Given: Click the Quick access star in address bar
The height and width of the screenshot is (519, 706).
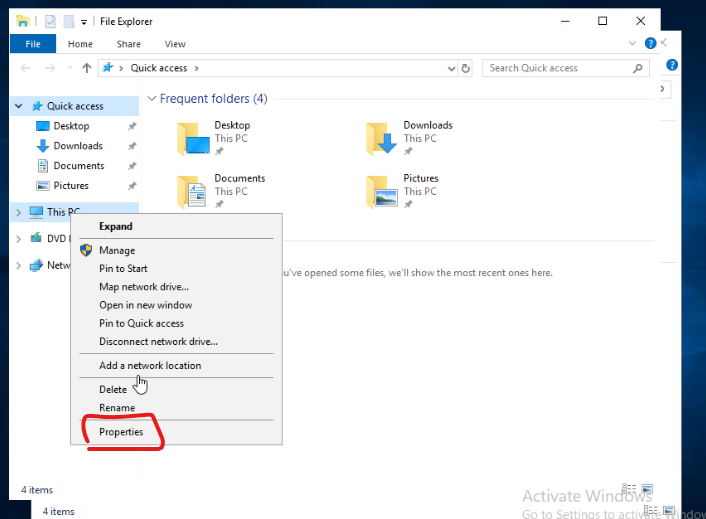Looking at the screenshot, I should pos(108,68).
